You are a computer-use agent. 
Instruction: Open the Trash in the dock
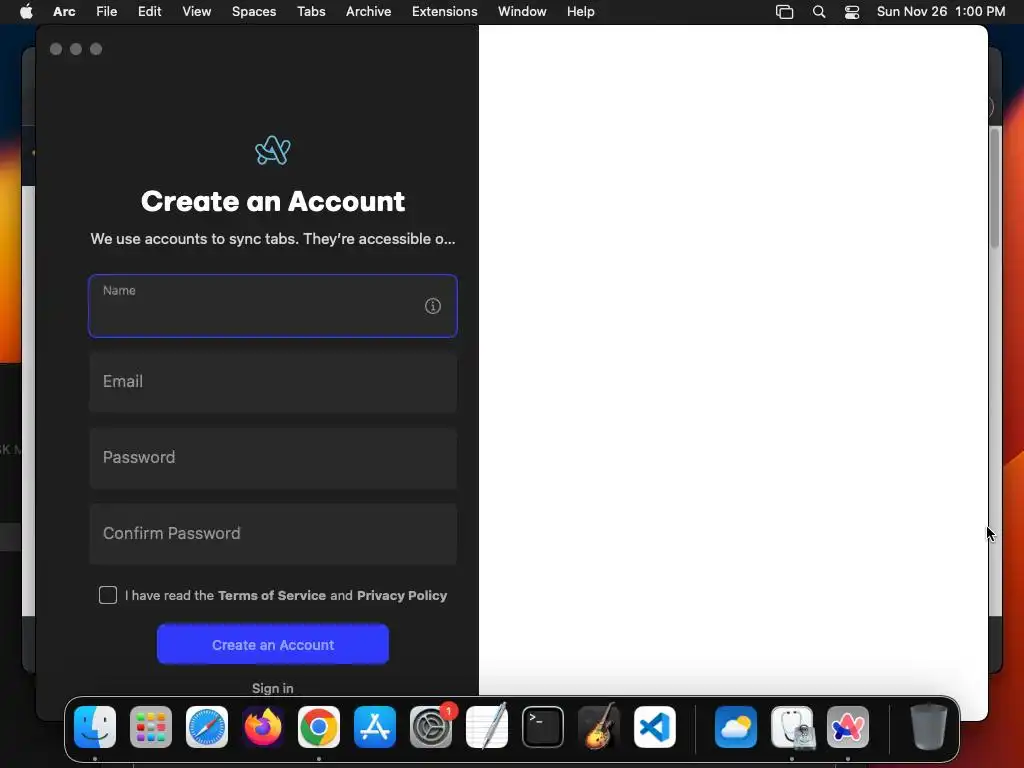tap(929, 726)
